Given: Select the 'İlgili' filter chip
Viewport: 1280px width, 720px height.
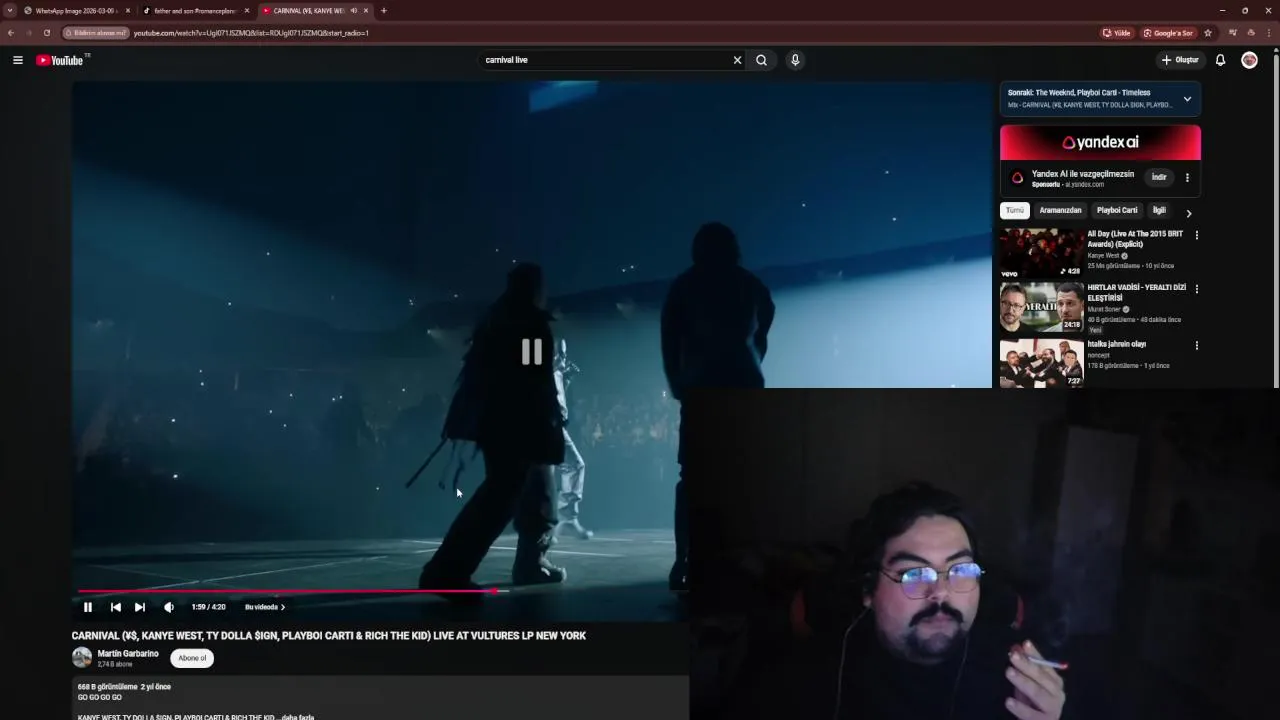Looking at the screenshot, I should click(1159, 211).
